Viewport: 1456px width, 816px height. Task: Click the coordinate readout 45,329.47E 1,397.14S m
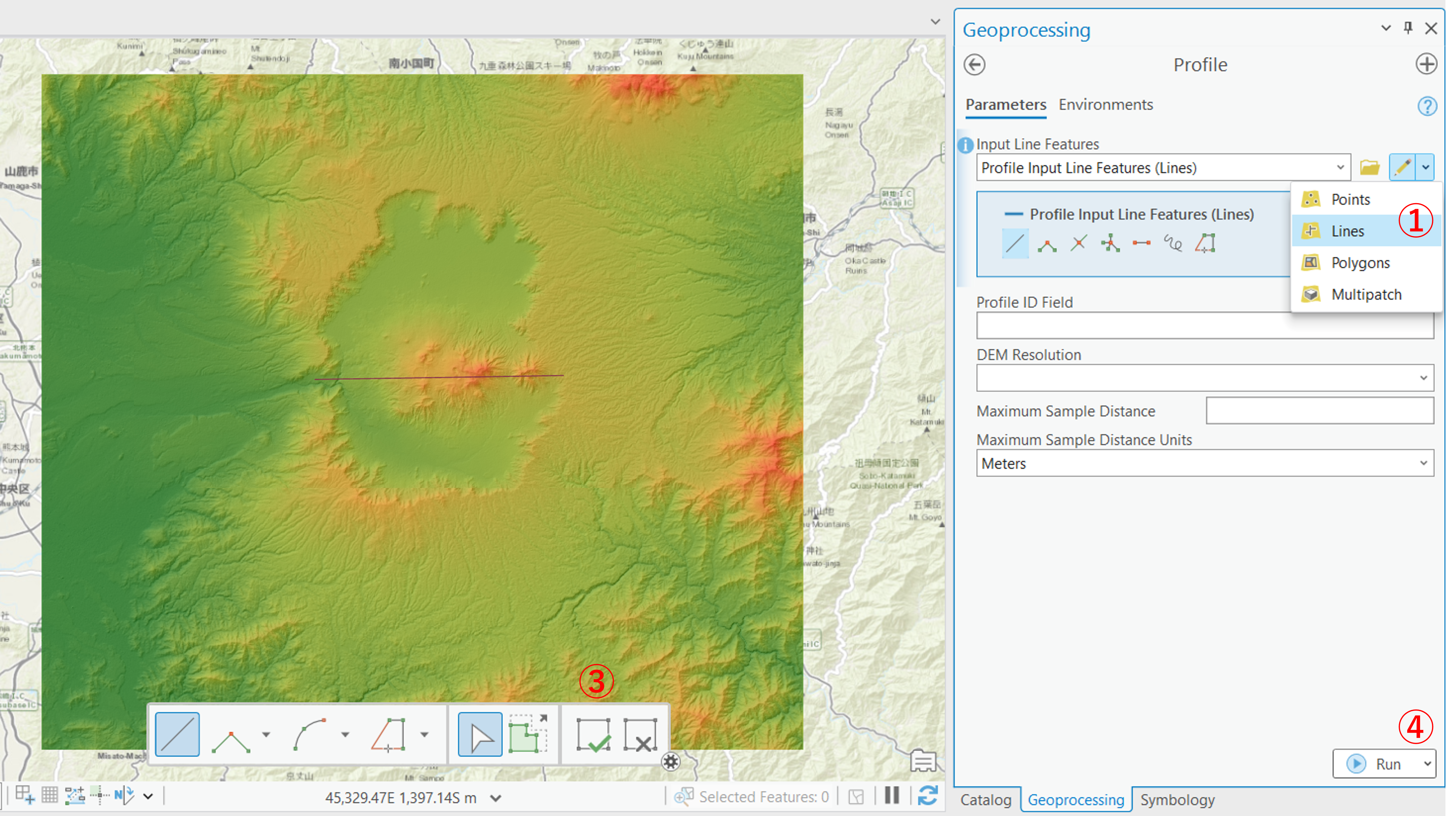pos(401,797)
